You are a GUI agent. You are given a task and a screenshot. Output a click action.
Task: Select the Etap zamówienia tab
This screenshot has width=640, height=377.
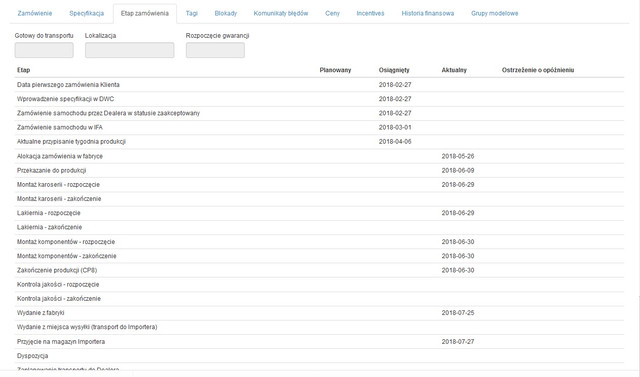[x=144, y=13]
